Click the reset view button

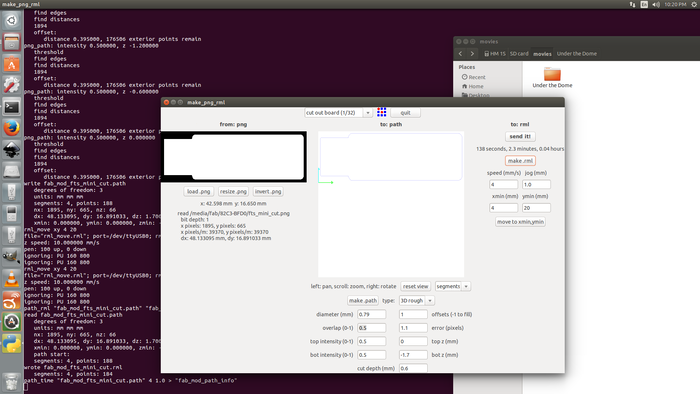coord(415,286)
